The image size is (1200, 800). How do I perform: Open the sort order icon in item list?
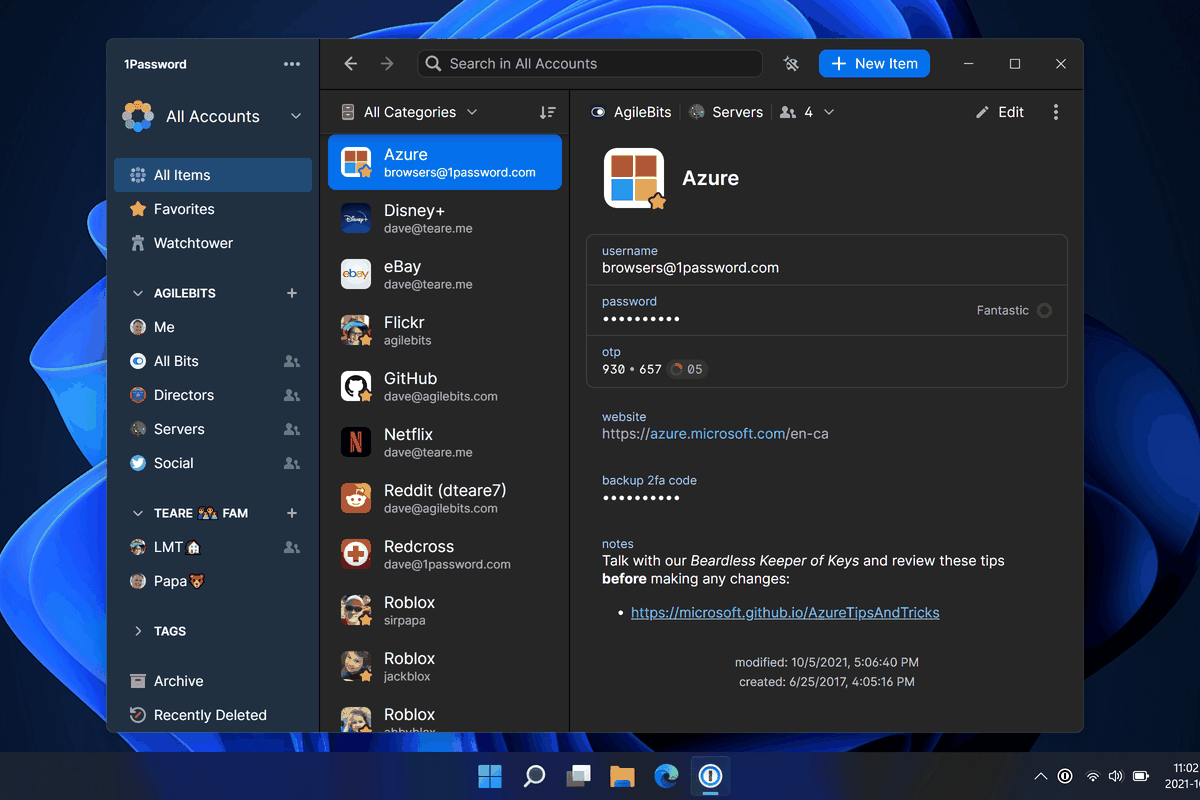(x=547, y=112)
